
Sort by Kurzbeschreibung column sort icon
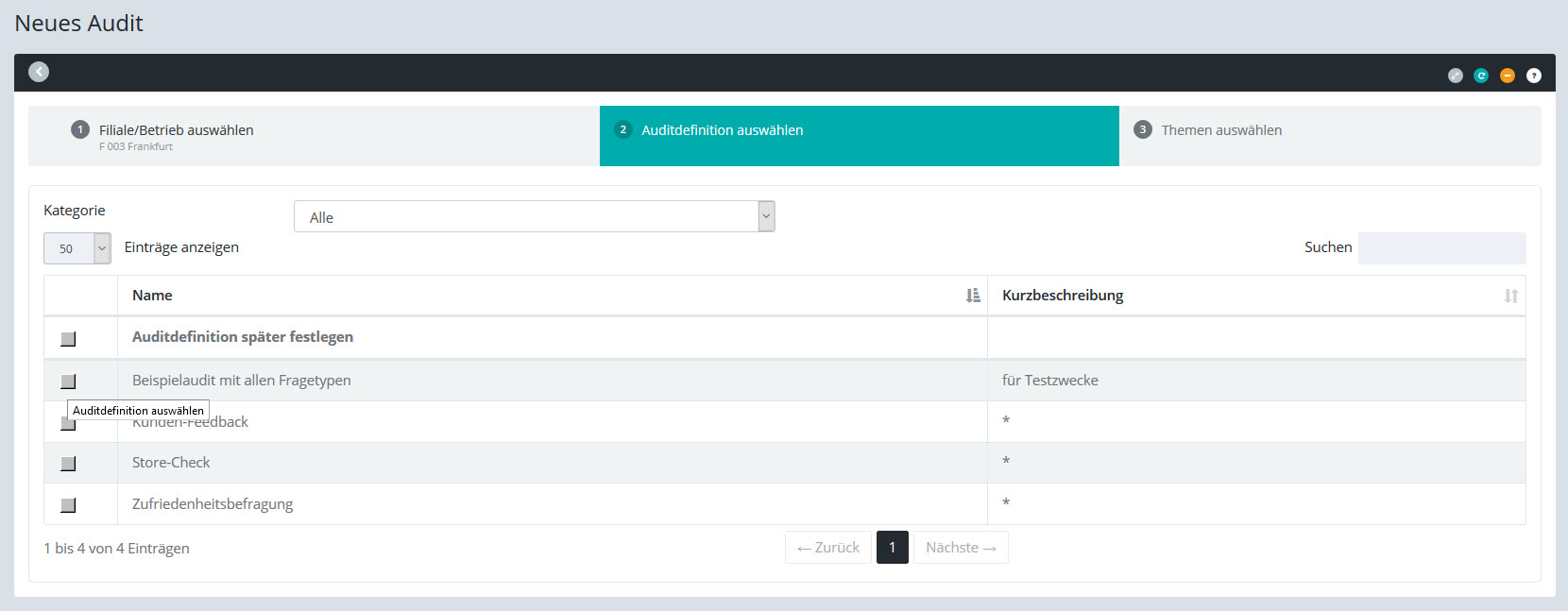pyautogui.click(x=1510, y=296)
